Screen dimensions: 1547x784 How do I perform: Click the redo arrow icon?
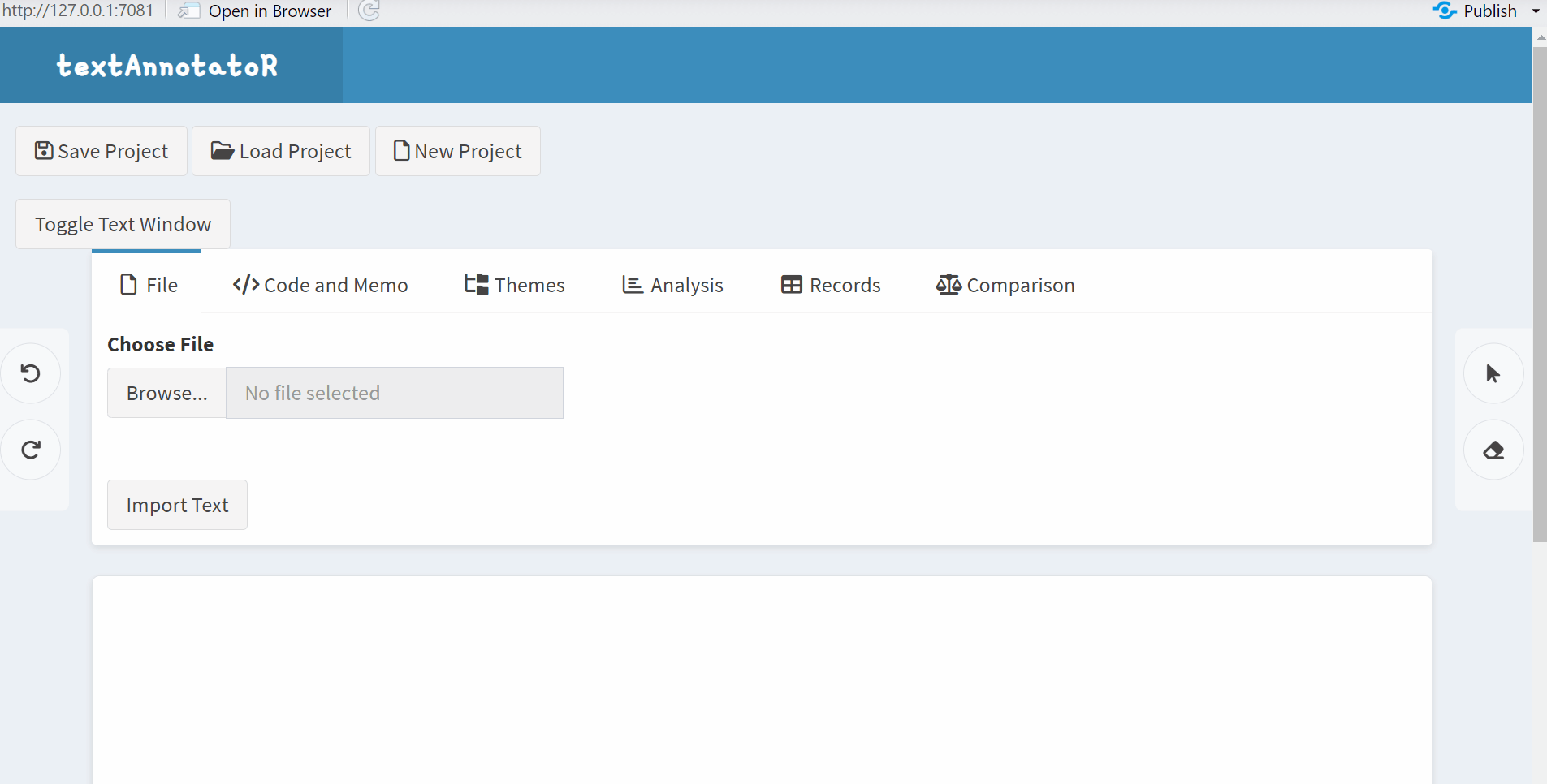pos(31,450)
